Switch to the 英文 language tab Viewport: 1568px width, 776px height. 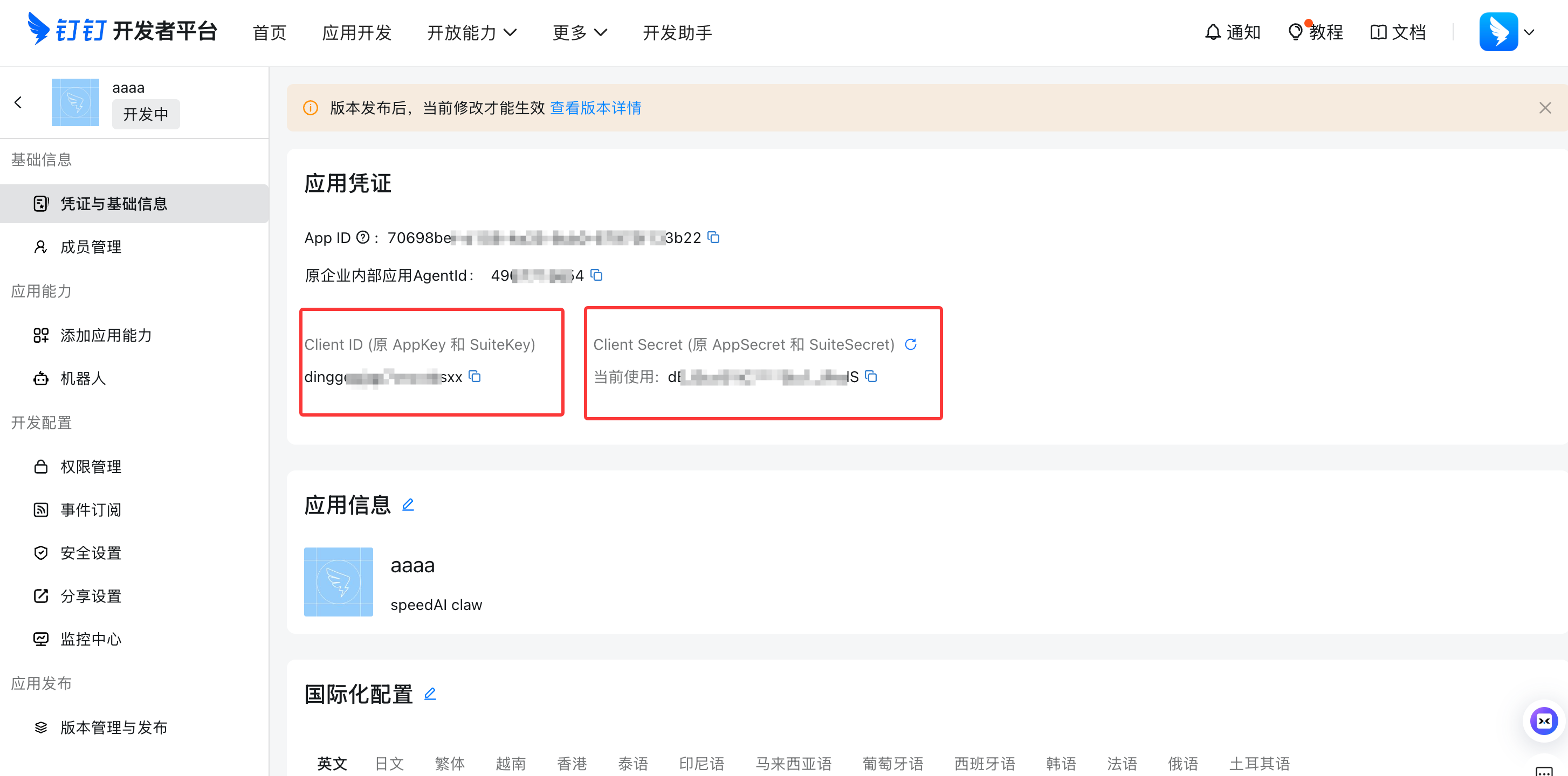point(332,763)
